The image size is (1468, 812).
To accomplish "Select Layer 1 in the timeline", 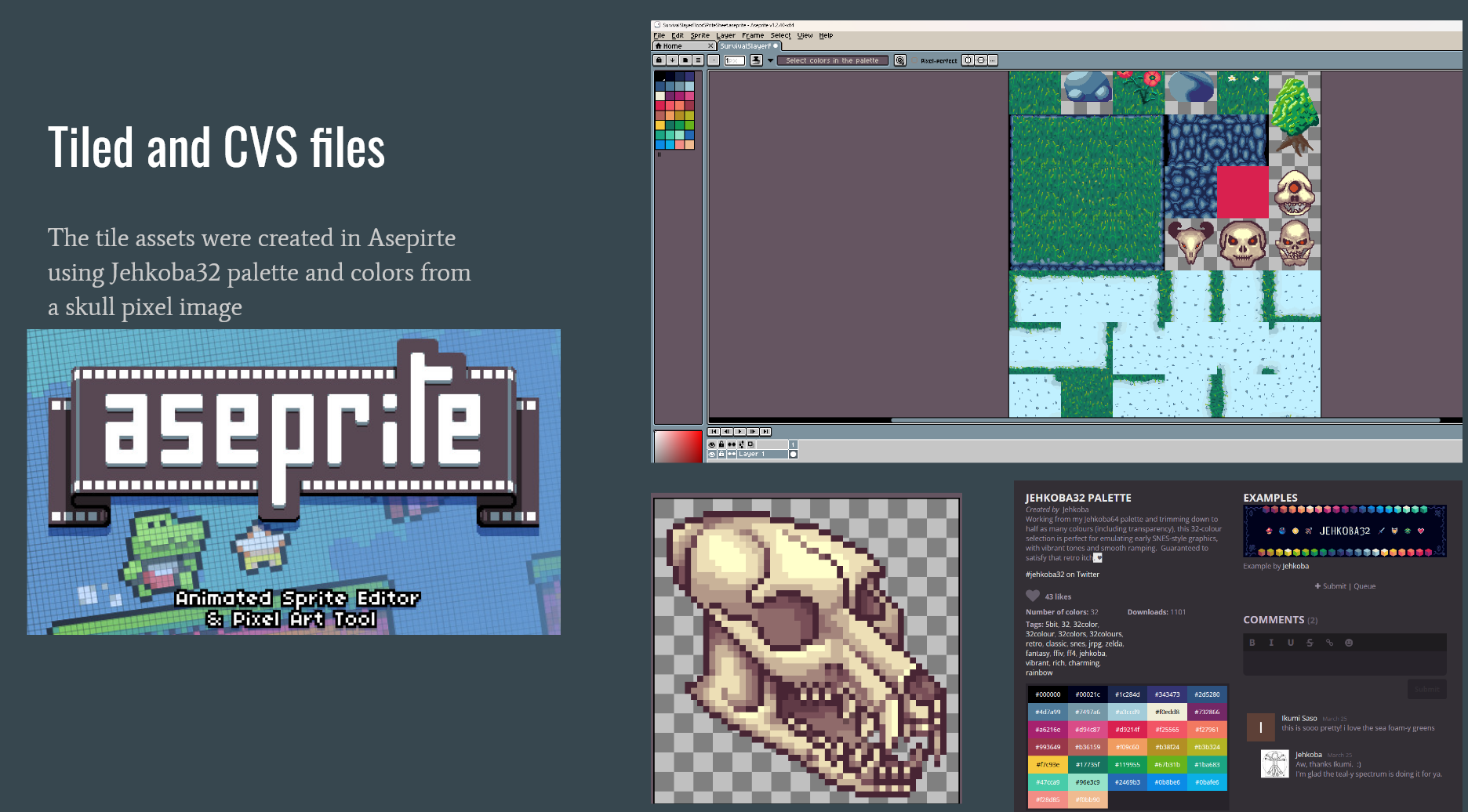I will pos(762,454).
